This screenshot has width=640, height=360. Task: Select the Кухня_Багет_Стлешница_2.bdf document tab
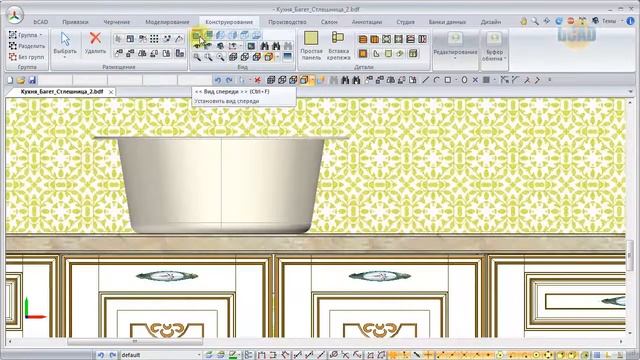pos(62,92)
